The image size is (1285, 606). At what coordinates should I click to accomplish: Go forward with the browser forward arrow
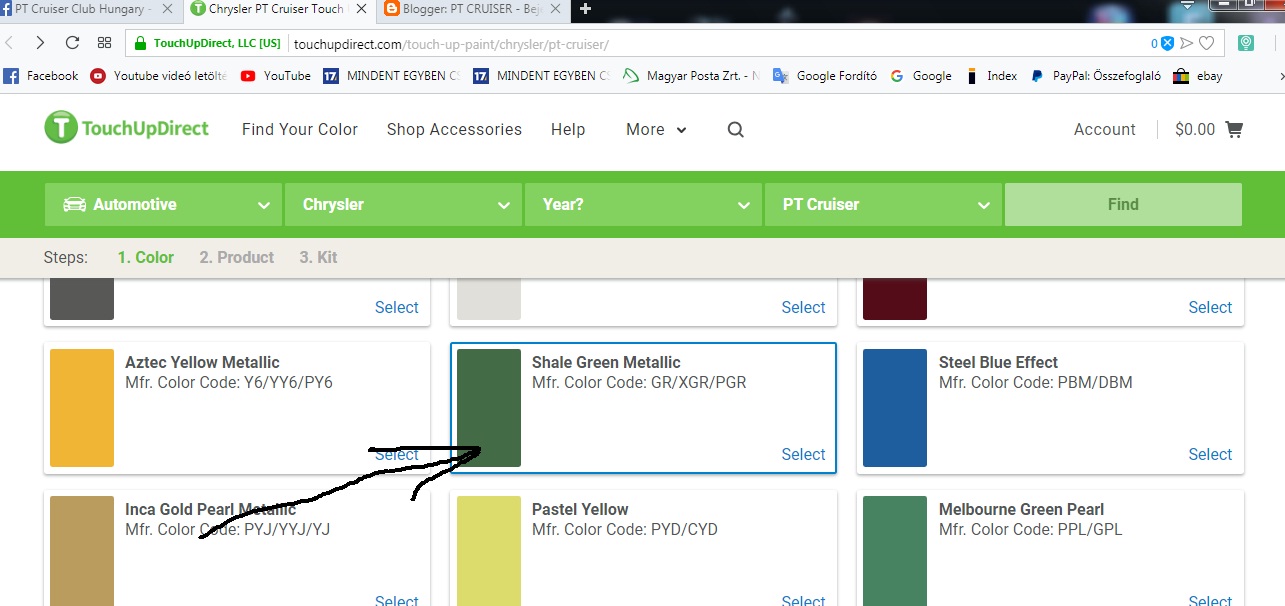[x=40, y=43]
